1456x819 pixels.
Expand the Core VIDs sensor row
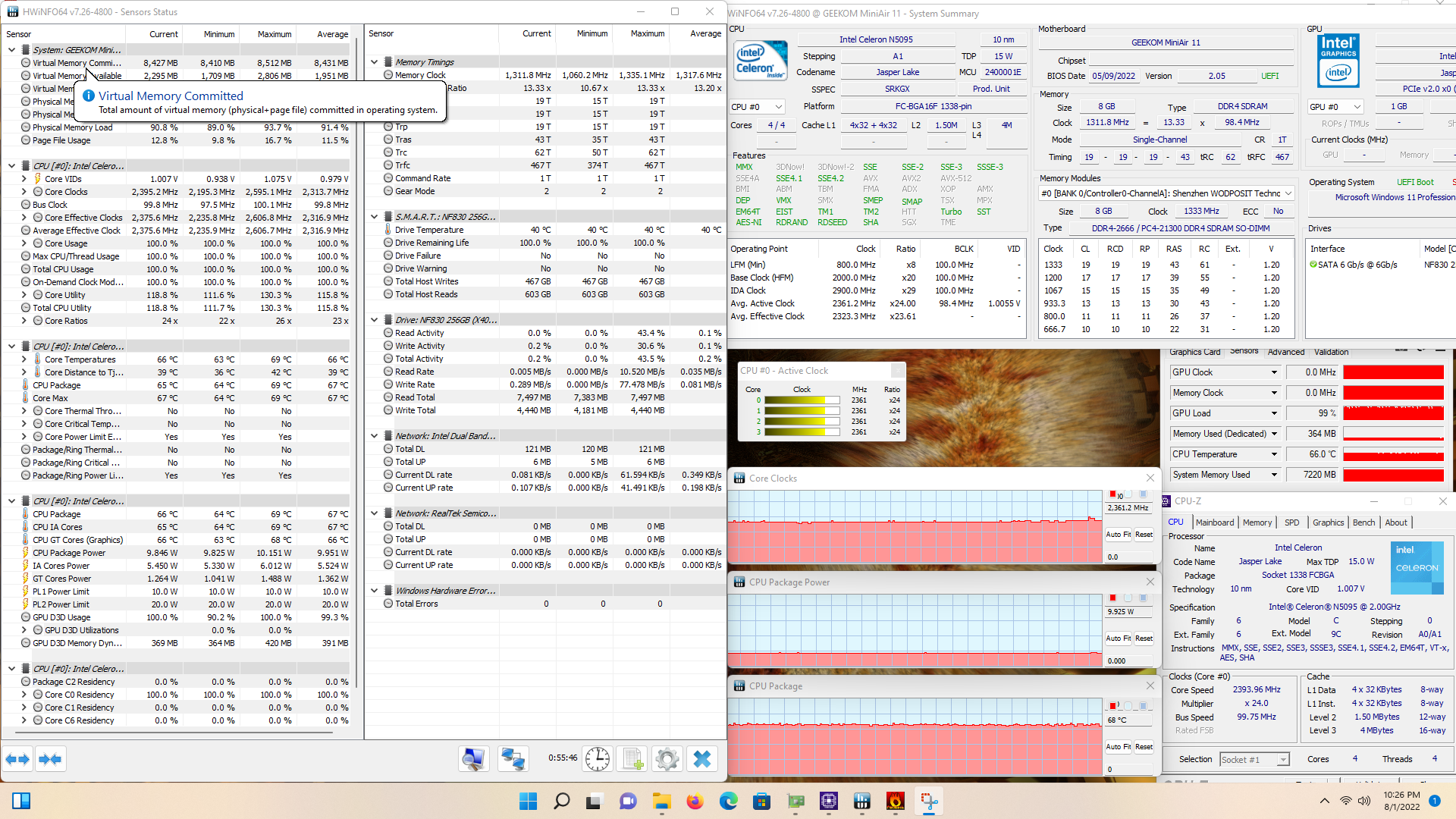[x=24, y=179]
